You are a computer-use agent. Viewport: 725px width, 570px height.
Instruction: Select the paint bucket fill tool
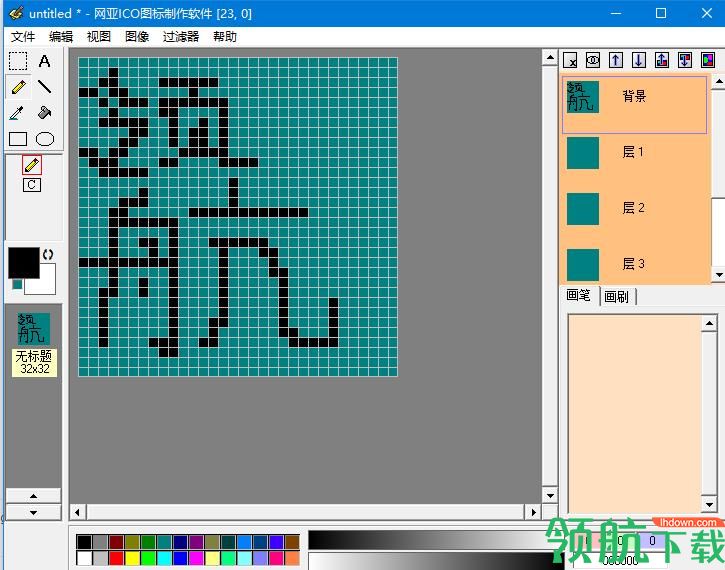[x=44, y=113]
